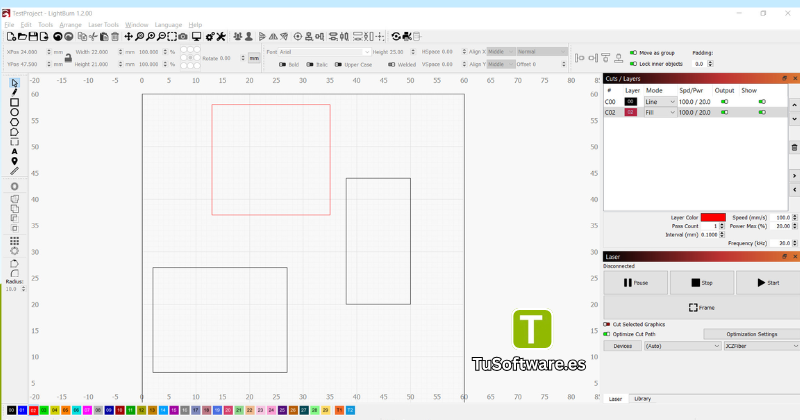Screen dimensions: 800x420
Task: Open the Align Y dropdown
Action: click(500, 64)
